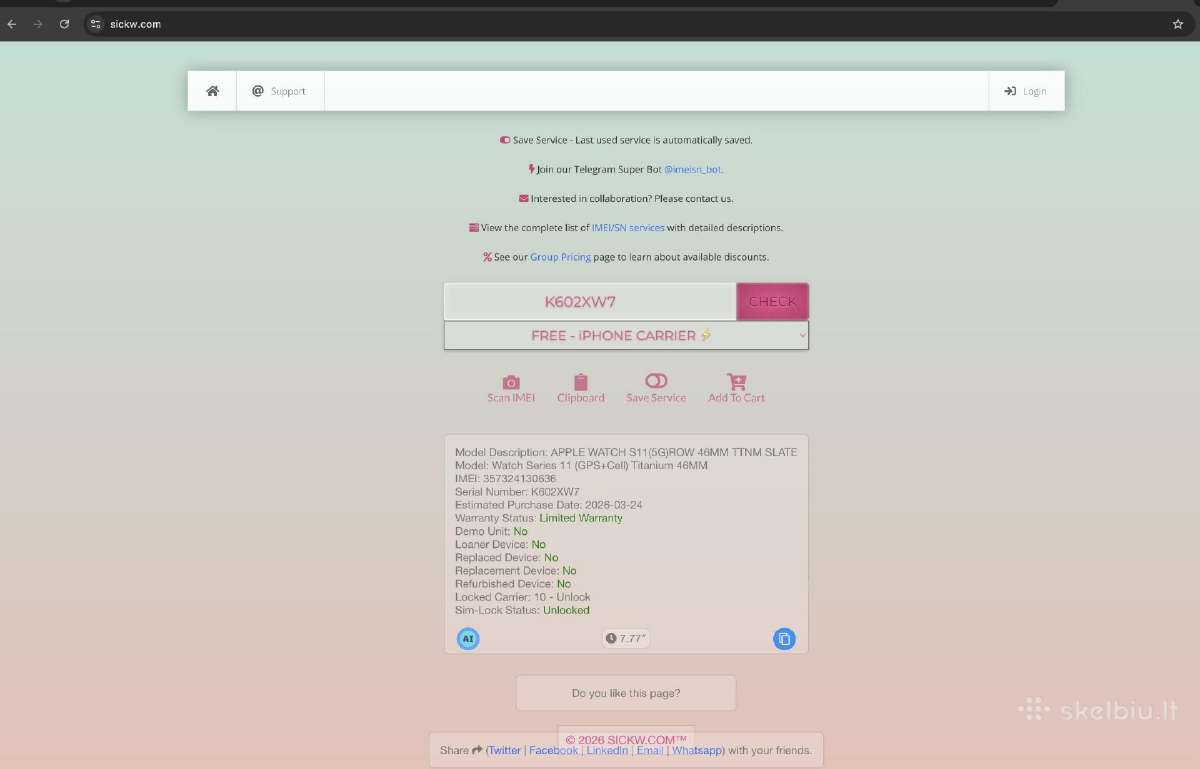Image resolution: width=1200 pixels, height=769 pixels.
Task: Open the Group Pricing page link
Action: pos(560,257)
